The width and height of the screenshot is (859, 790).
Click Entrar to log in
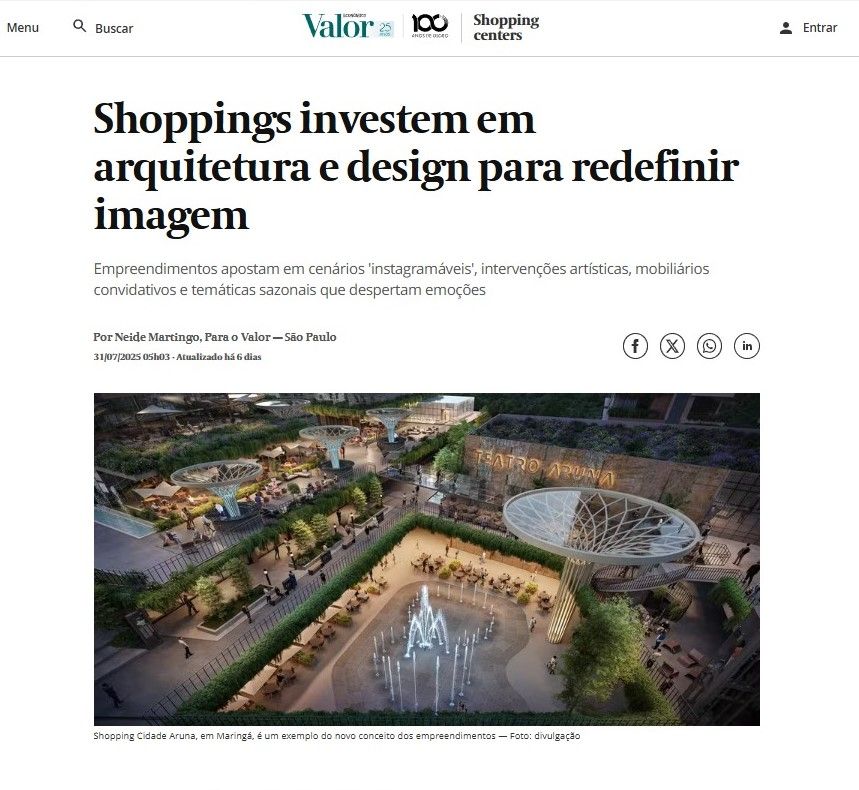tap(820, 27)
